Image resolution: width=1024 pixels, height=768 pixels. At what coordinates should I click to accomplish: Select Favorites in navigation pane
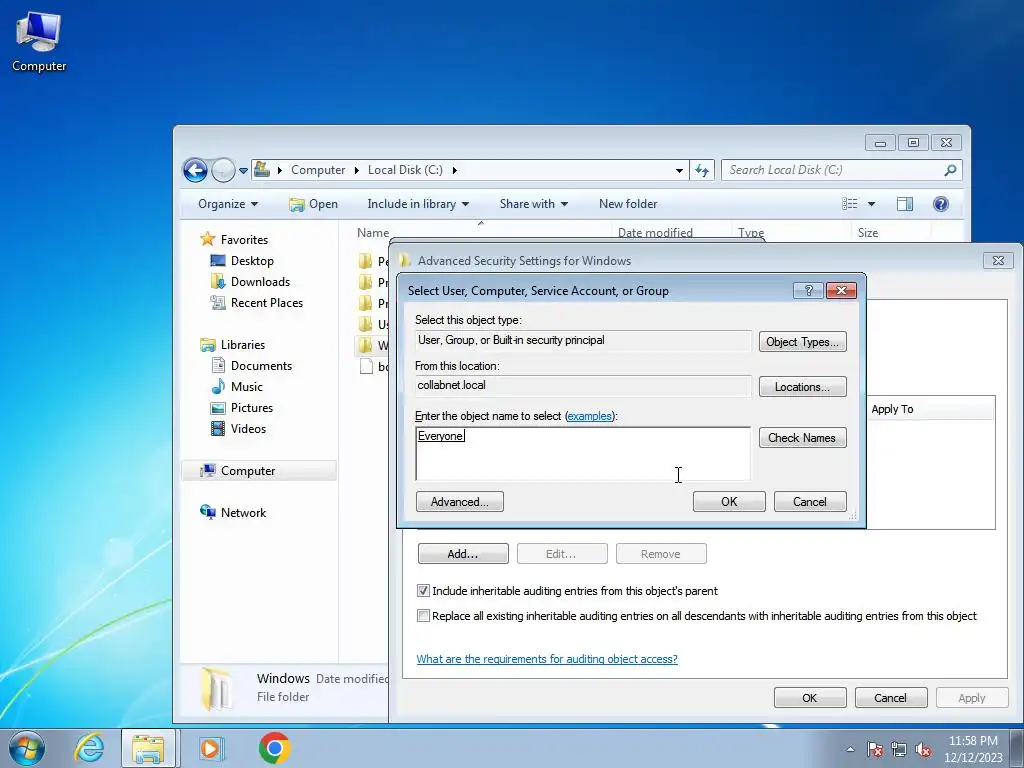click(244, 240)
